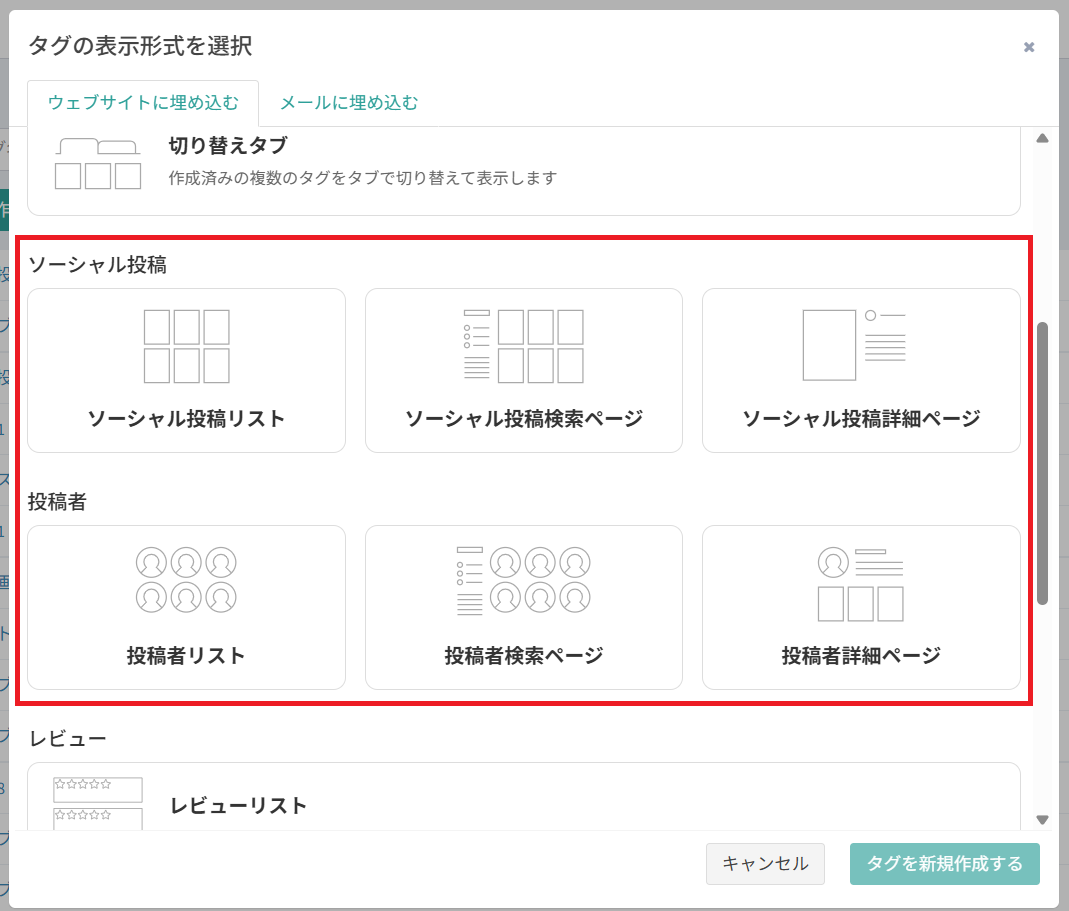Click the dialog's vertical scrollbar thumb
This screenshot has width=1069, height=911.
[x=1042, y=462]
